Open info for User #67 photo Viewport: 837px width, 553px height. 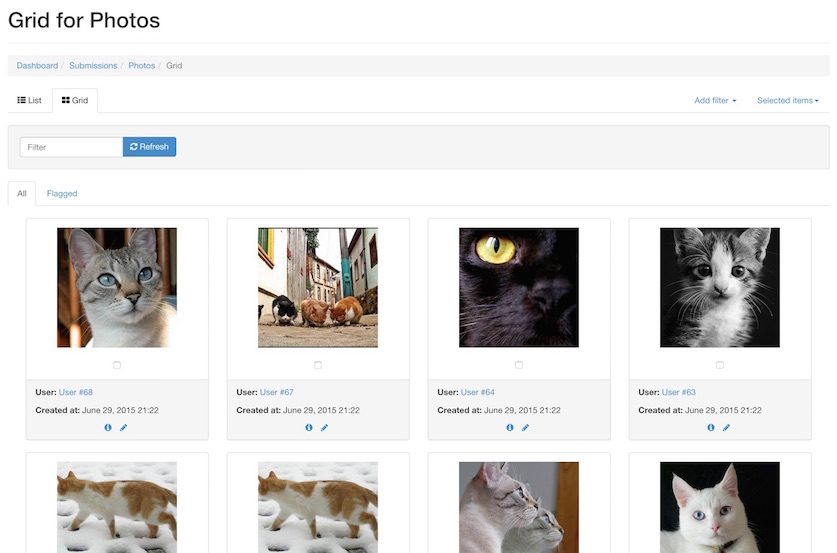point(309,428)
